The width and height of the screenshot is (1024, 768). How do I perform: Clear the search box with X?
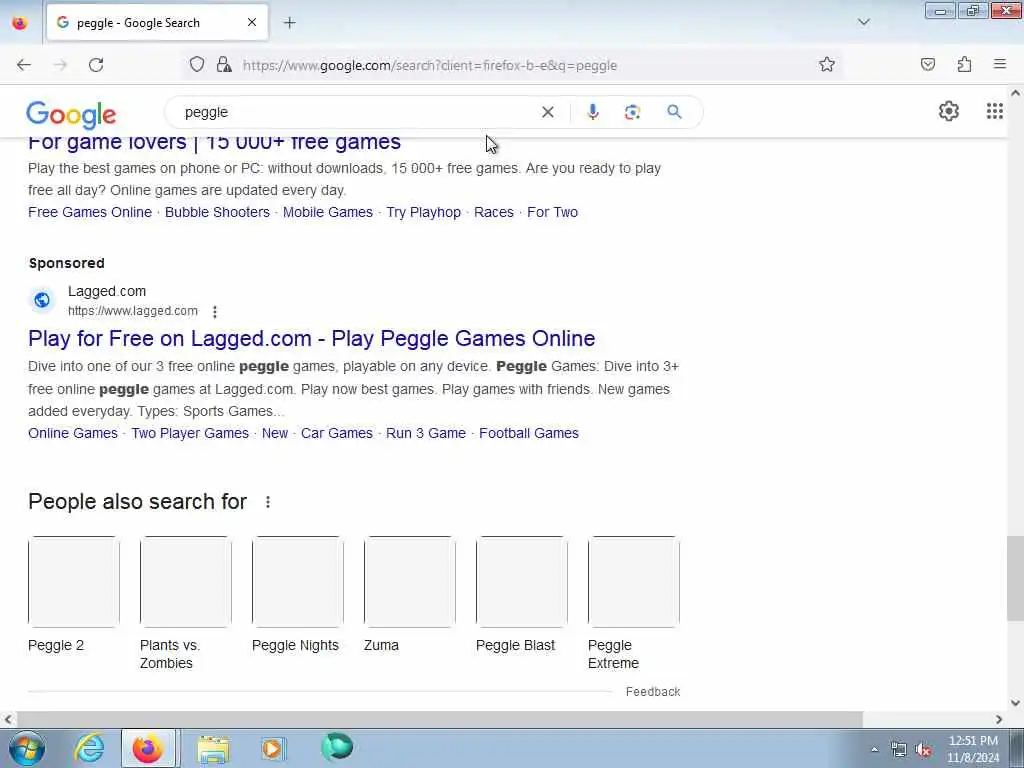548,112
